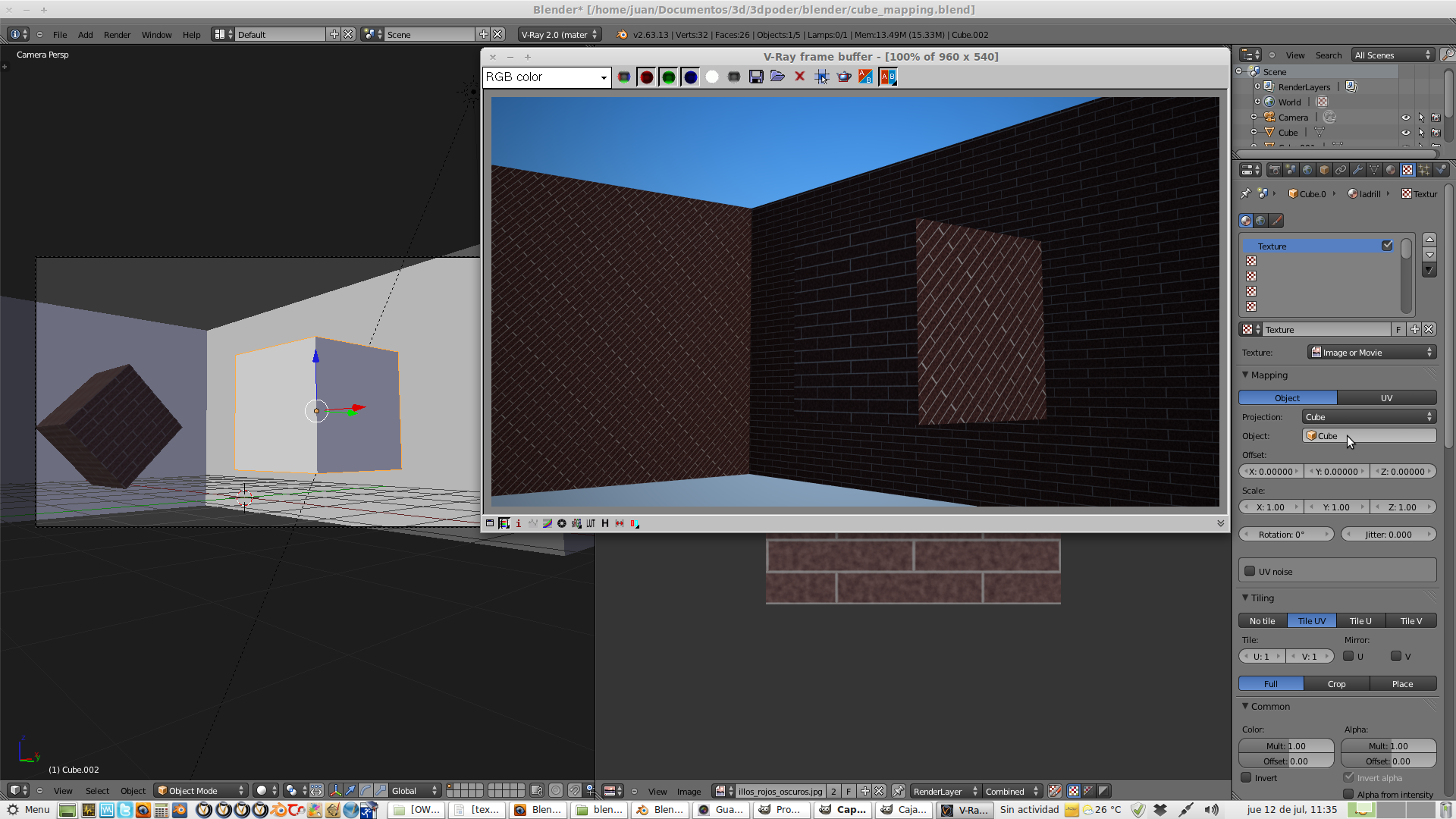Click the red X clear image icon

pyautogui.click(x=799, y=77)
